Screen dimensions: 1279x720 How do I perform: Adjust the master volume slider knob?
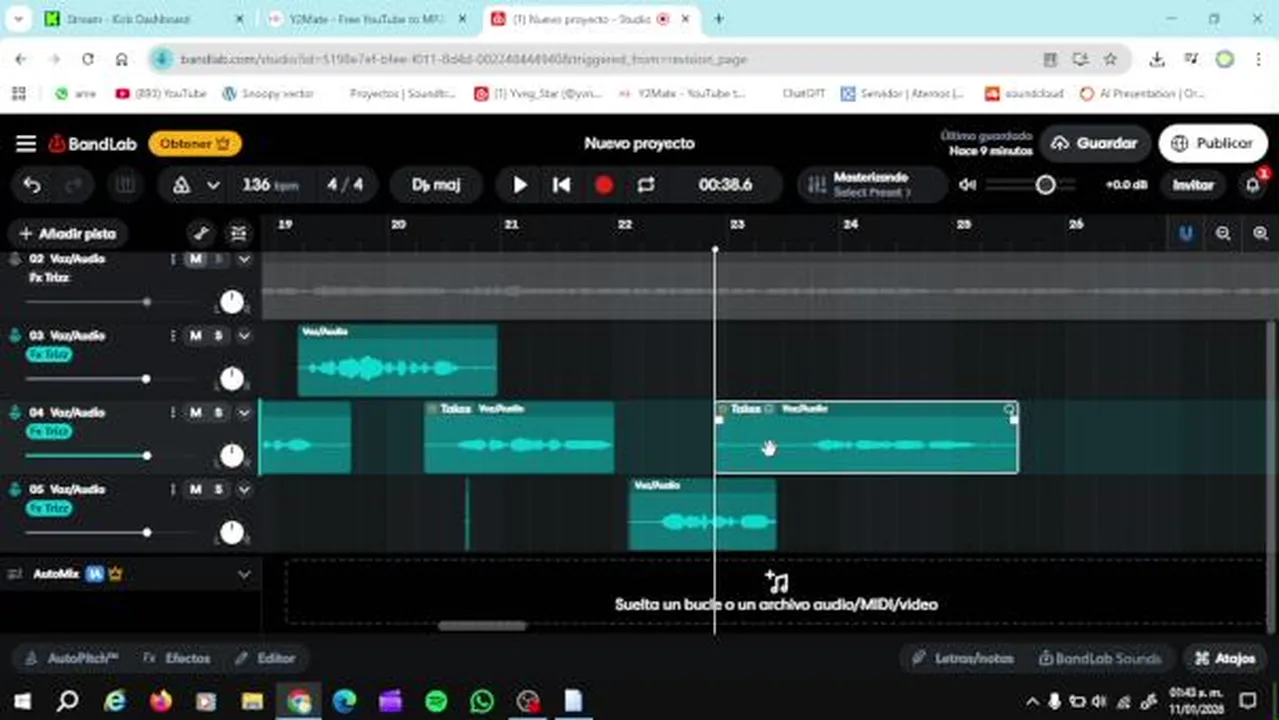1045,185
